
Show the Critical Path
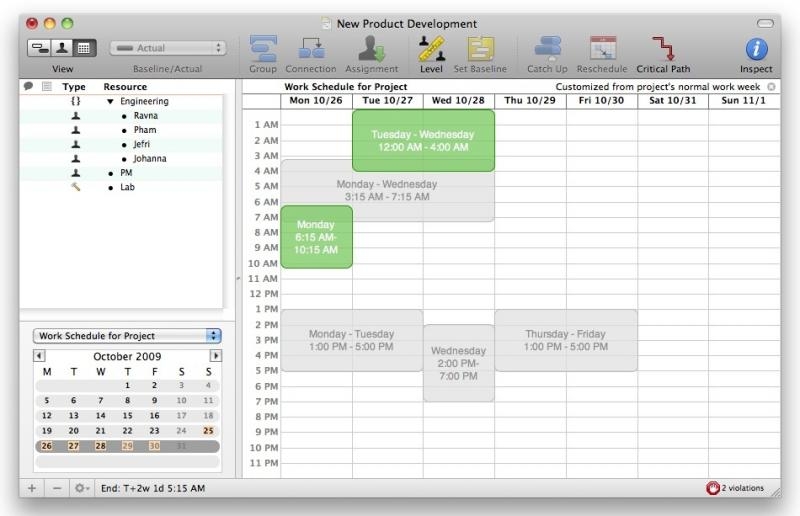663,48
